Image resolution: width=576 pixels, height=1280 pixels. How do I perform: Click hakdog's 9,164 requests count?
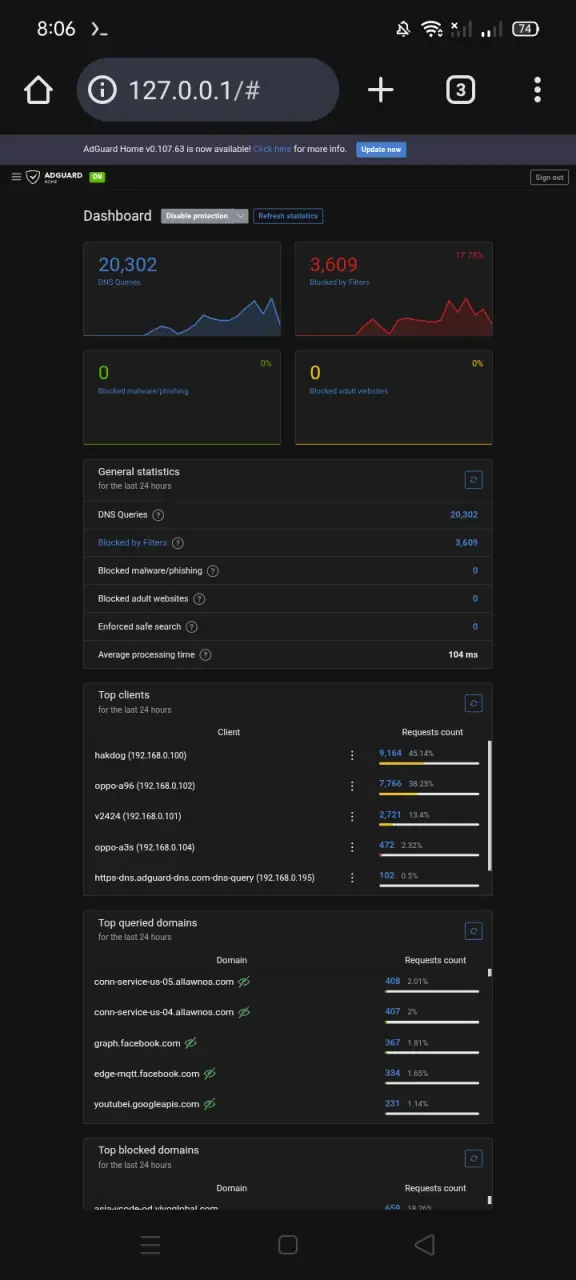[390, 753]
